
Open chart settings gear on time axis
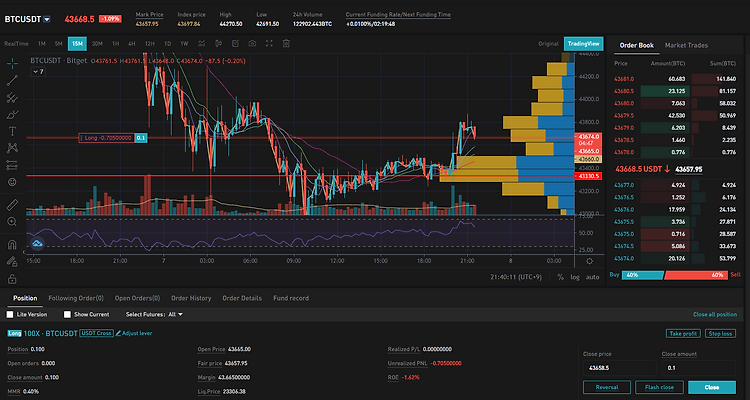[x=590, y=261]
